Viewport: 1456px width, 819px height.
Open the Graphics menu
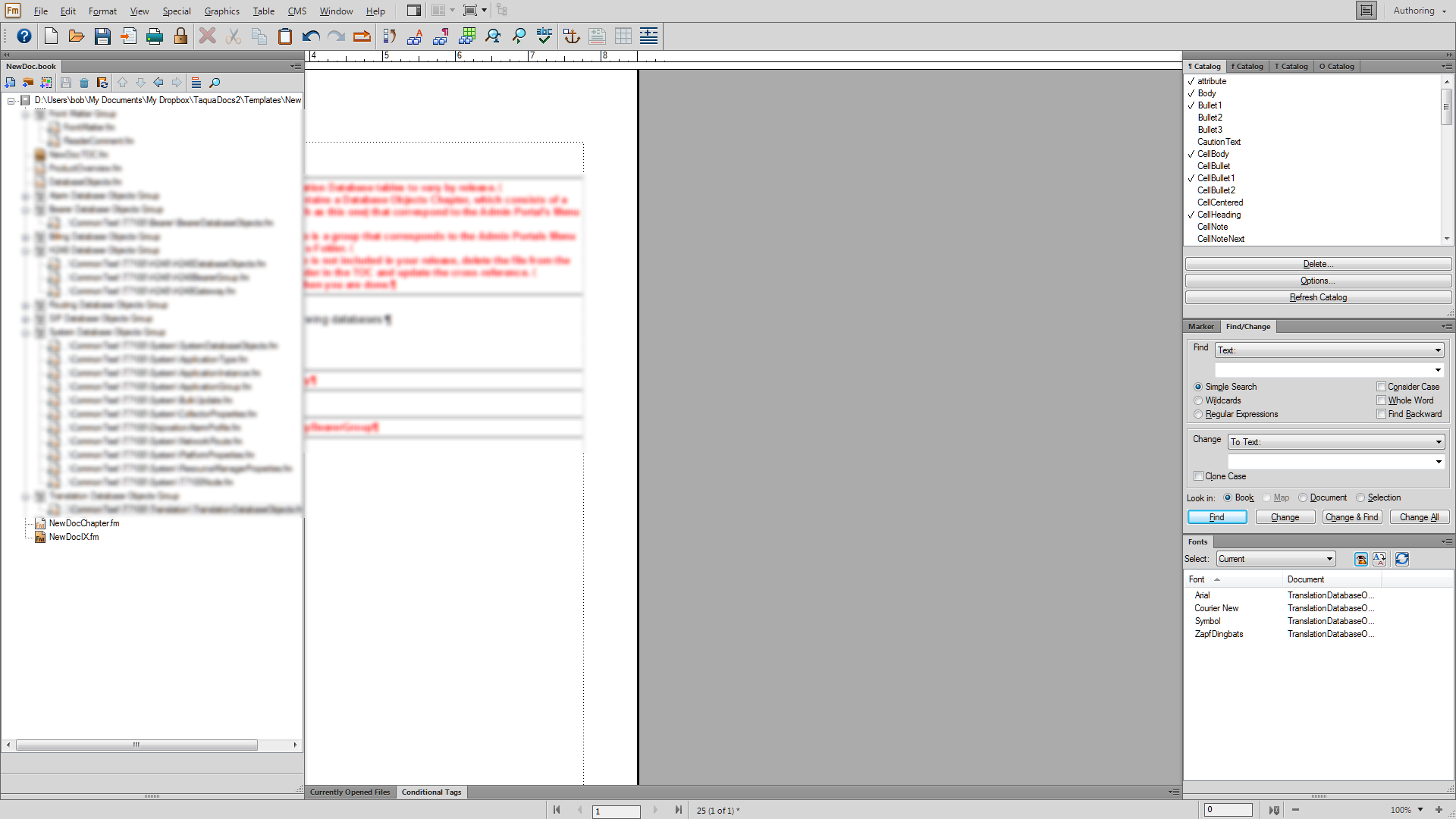pyautogui.click(x=221, y=11)
